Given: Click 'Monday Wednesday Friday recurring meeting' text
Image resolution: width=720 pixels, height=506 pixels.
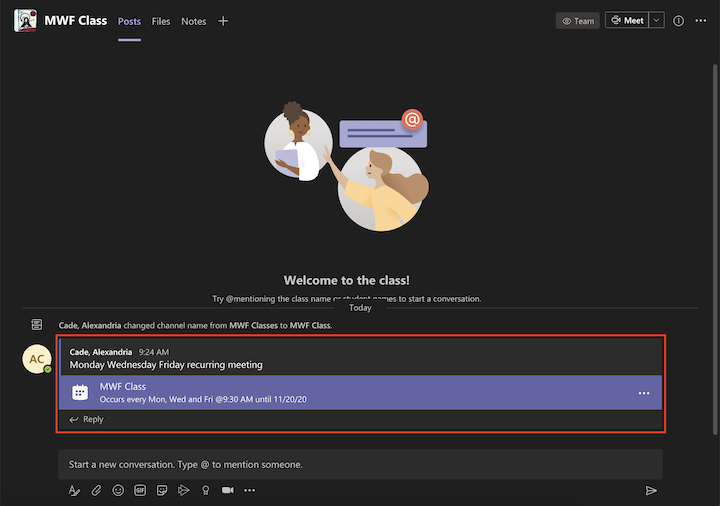Looking at the screenshot, I should point(166,365).
